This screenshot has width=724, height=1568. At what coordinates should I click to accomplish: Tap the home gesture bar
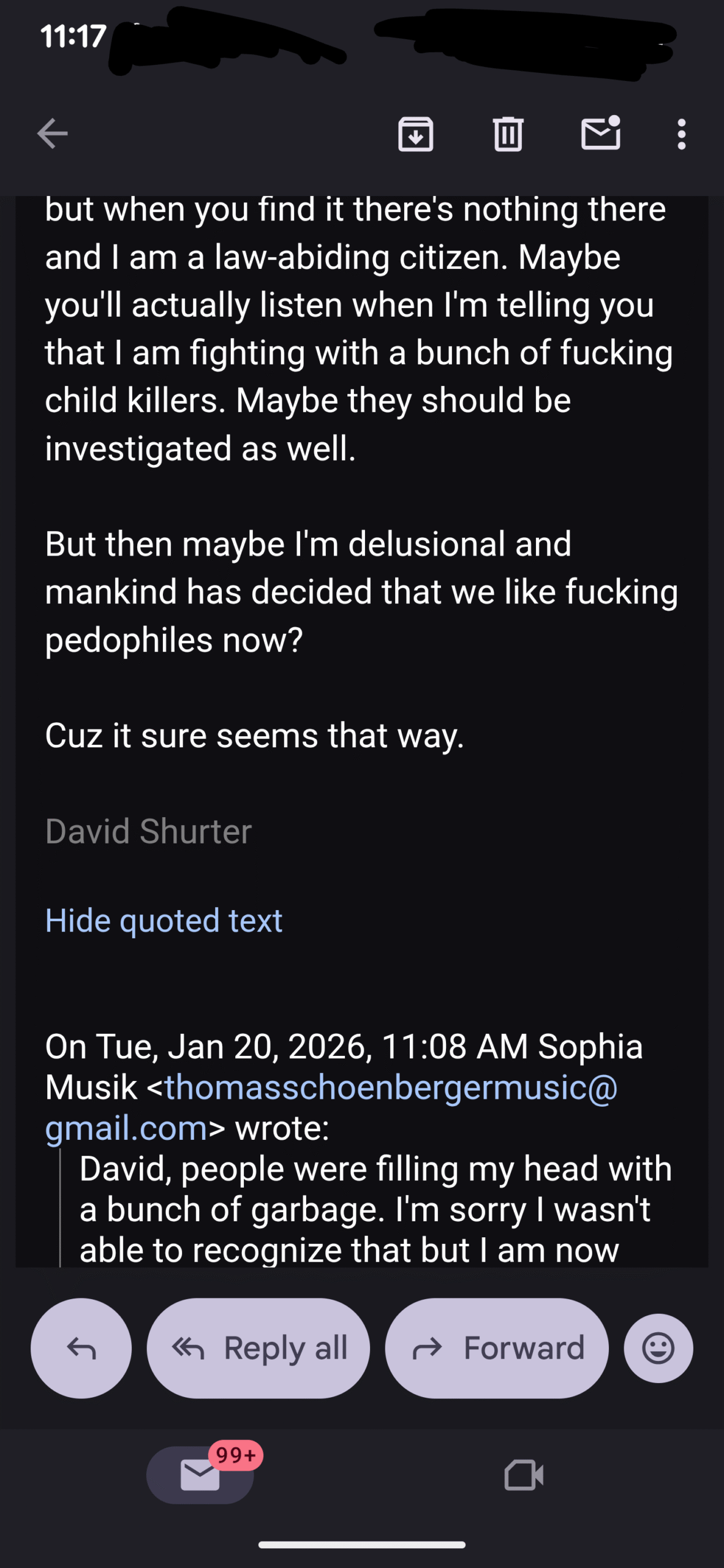(361, 1545)
